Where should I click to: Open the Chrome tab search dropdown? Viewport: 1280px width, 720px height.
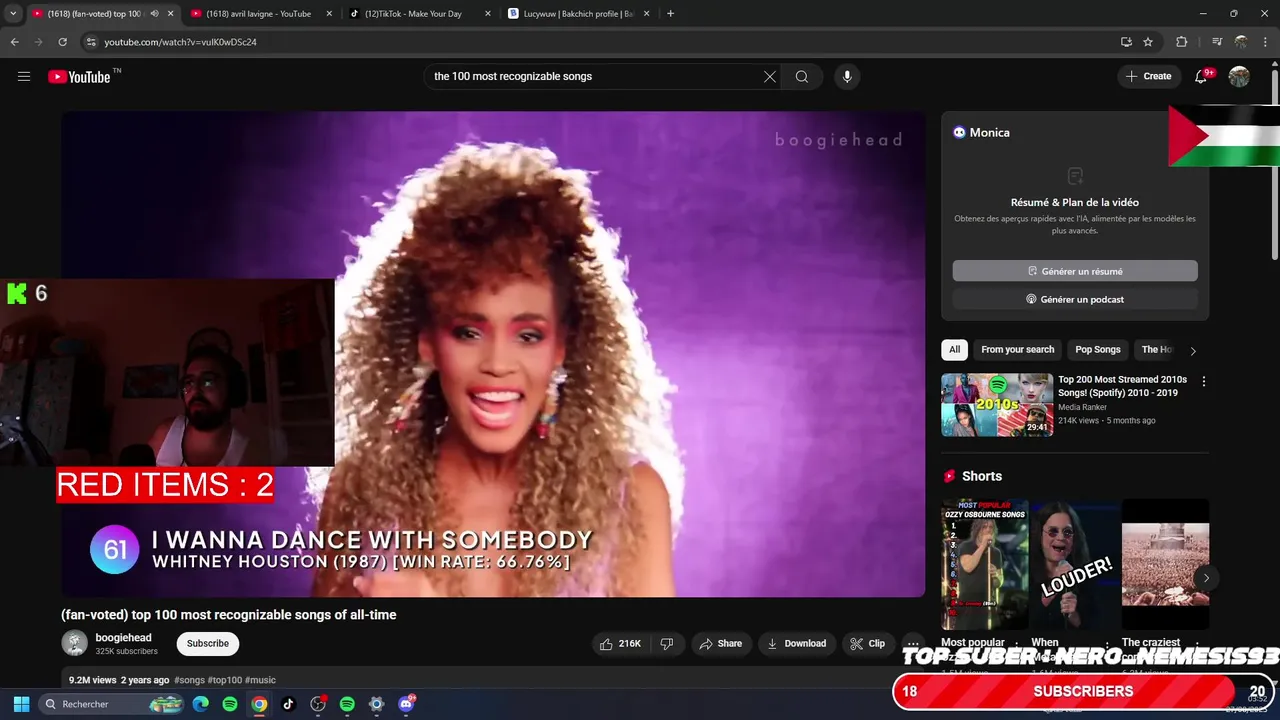click(13, 14)
